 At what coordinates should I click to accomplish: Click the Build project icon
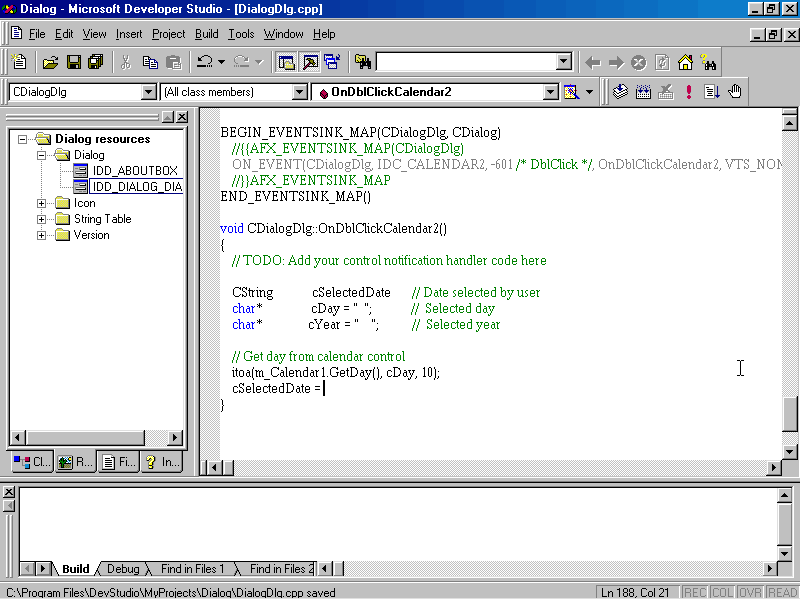point(643,92)
